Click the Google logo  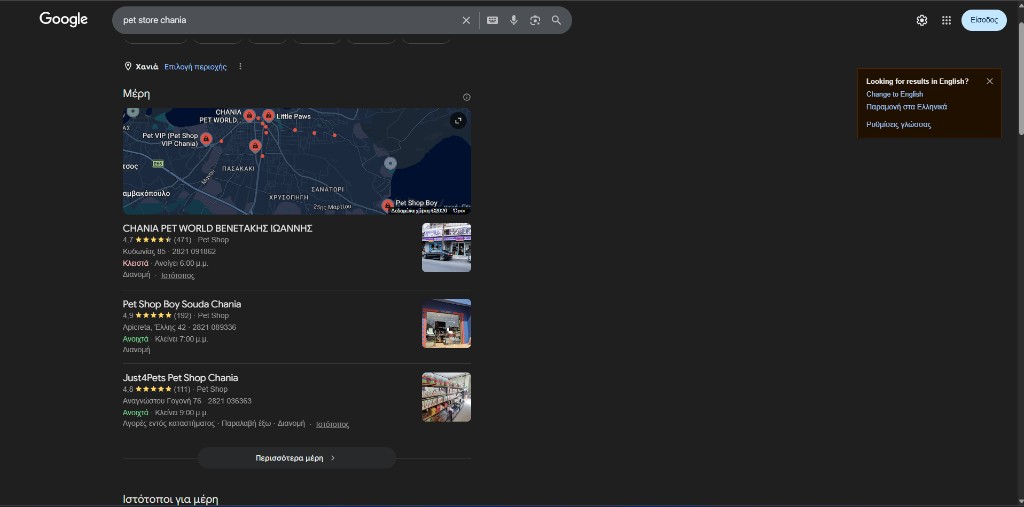click(63, 20)
